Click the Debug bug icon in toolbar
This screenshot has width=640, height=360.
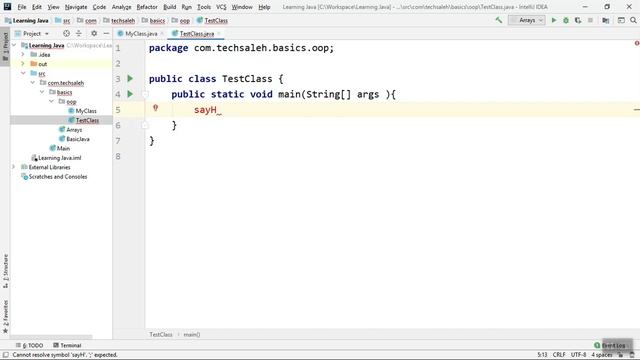[x=566, y=20]
